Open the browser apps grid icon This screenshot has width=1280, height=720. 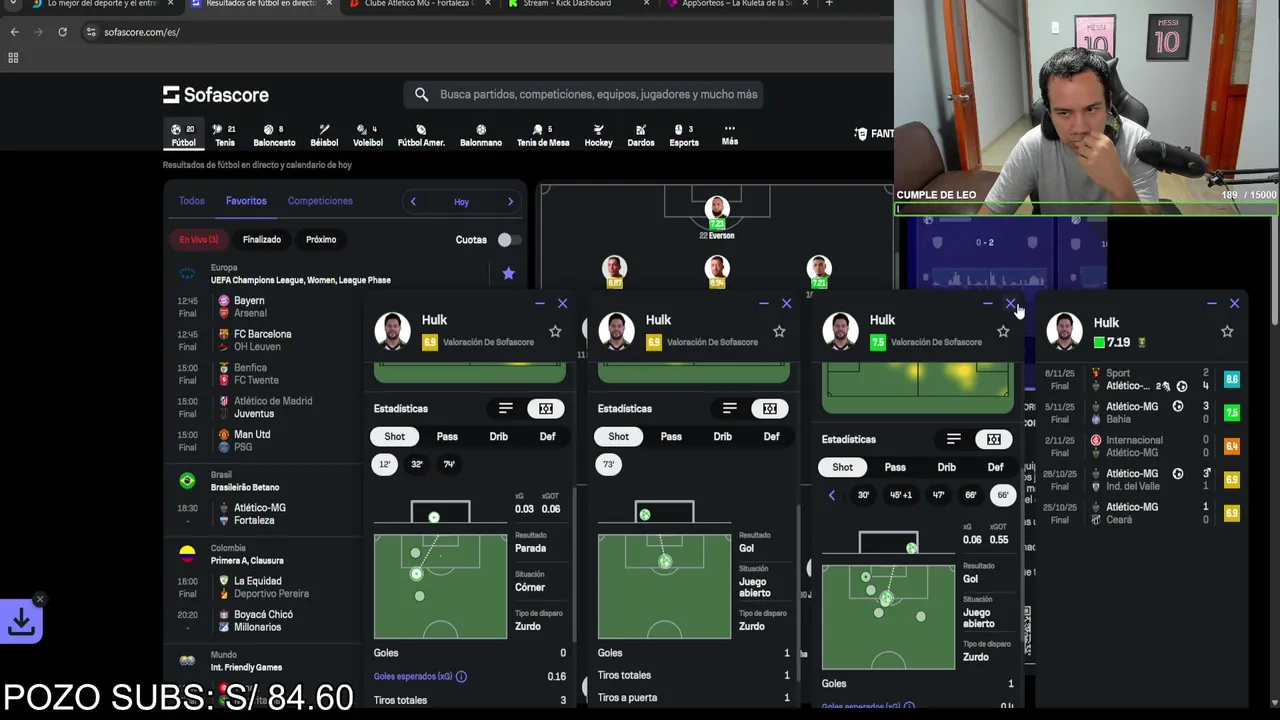point(13,58)
